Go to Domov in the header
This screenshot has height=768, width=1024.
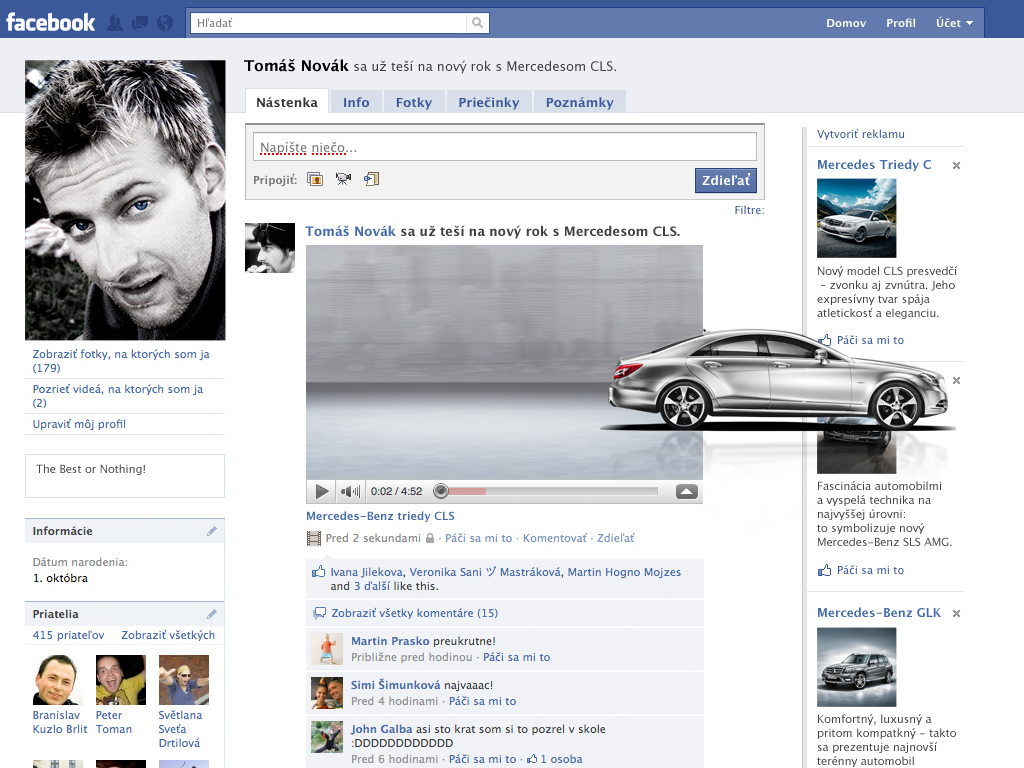[846, 23]
